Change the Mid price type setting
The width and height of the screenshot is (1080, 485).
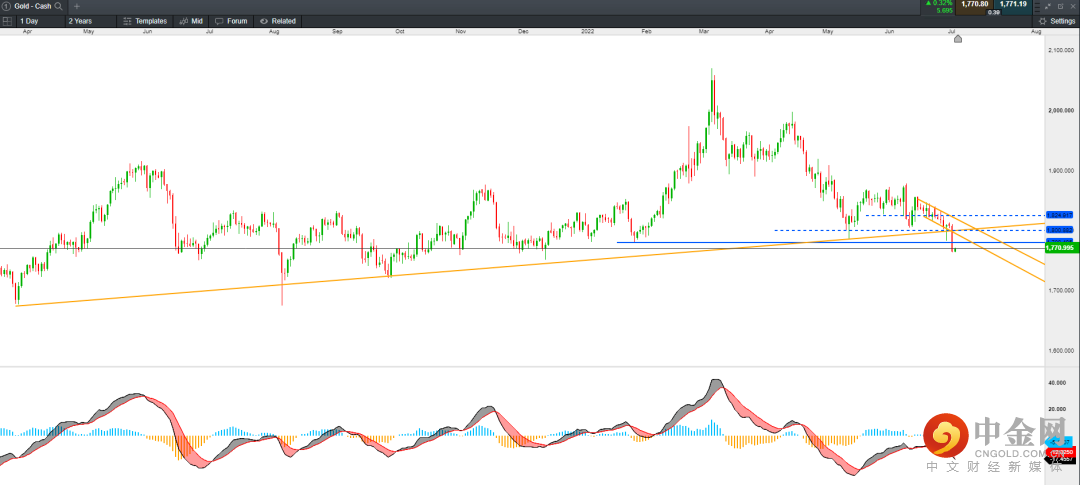[191, 21]
